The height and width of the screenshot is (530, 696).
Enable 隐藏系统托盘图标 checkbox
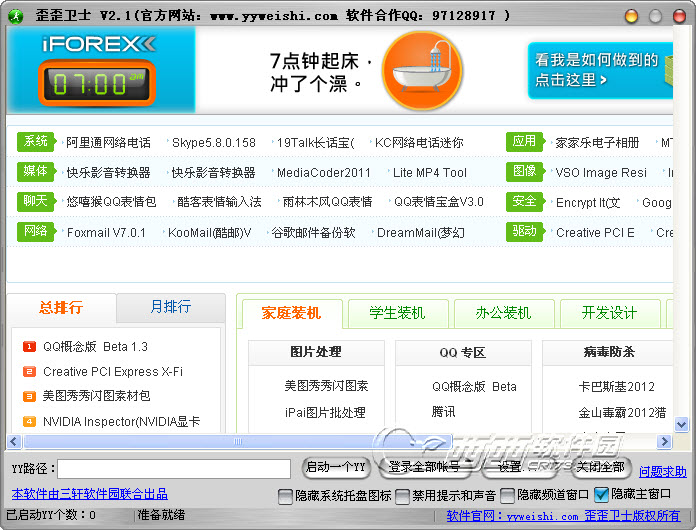coord(285,496)
